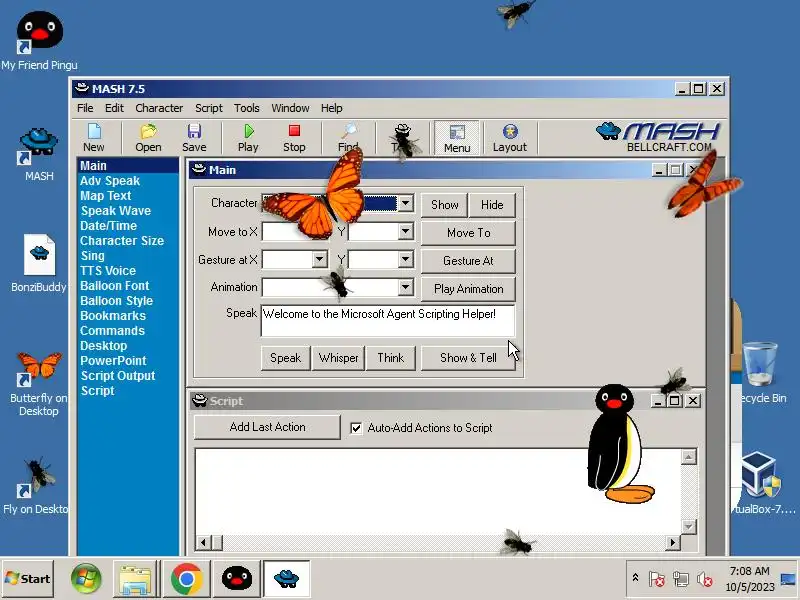Click the Play Animation button
Screen dimensions: 800x600
click(468, 289)
